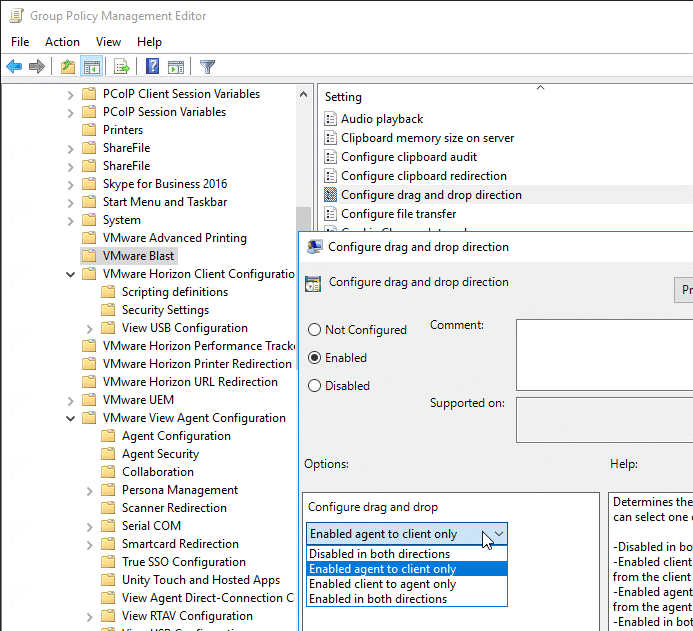
Task: Click the Configure file transfer setting icon
Action: pyautogui.click(x=330, y=214)
